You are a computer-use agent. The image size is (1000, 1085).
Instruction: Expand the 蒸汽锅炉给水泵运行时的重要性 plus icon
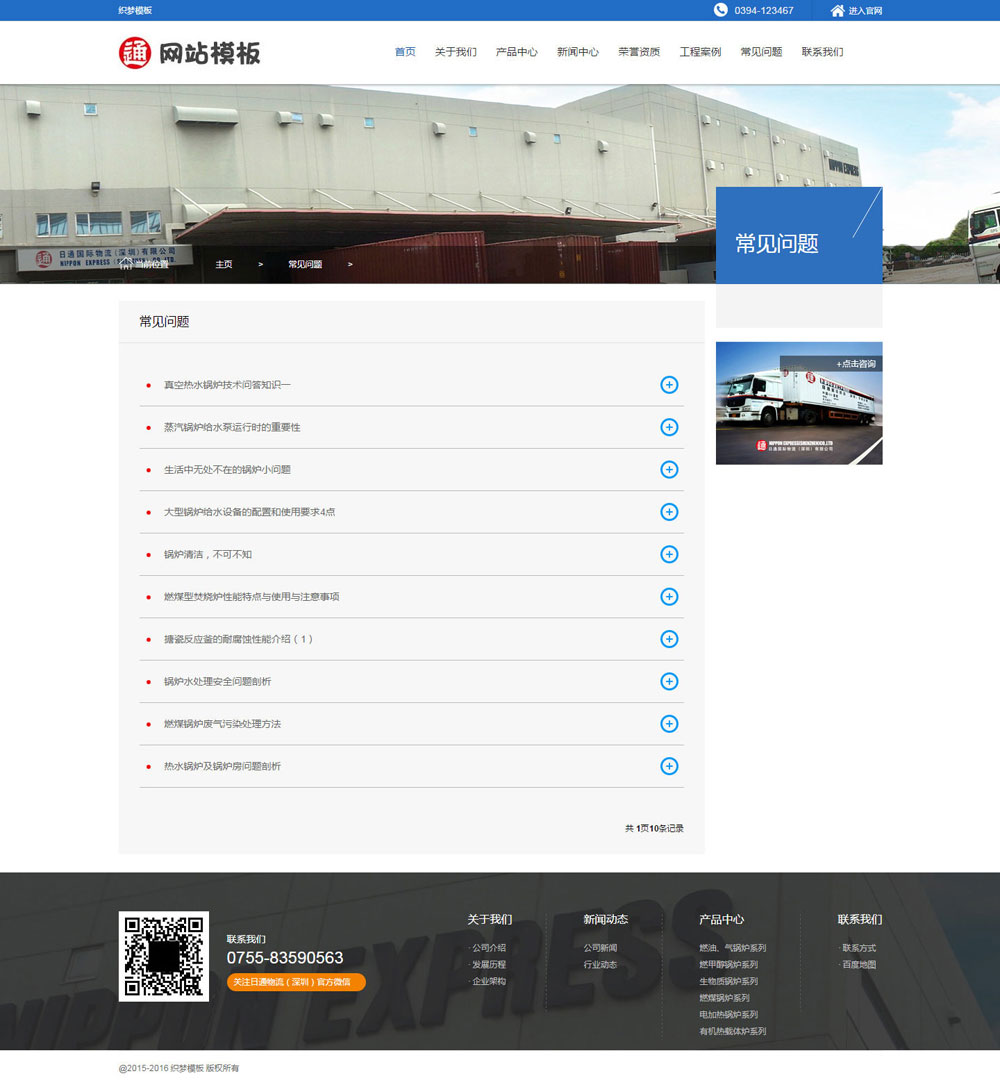pos(669,427)
